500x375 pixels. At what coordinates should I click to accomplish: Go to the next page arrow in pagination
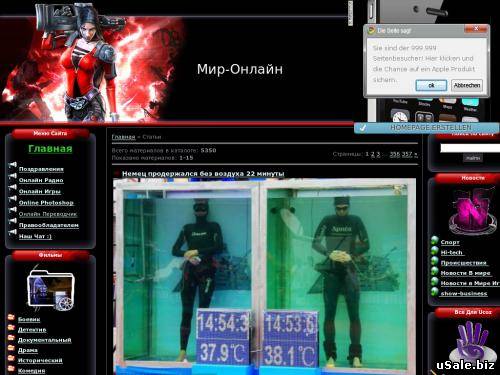(416, 154)
